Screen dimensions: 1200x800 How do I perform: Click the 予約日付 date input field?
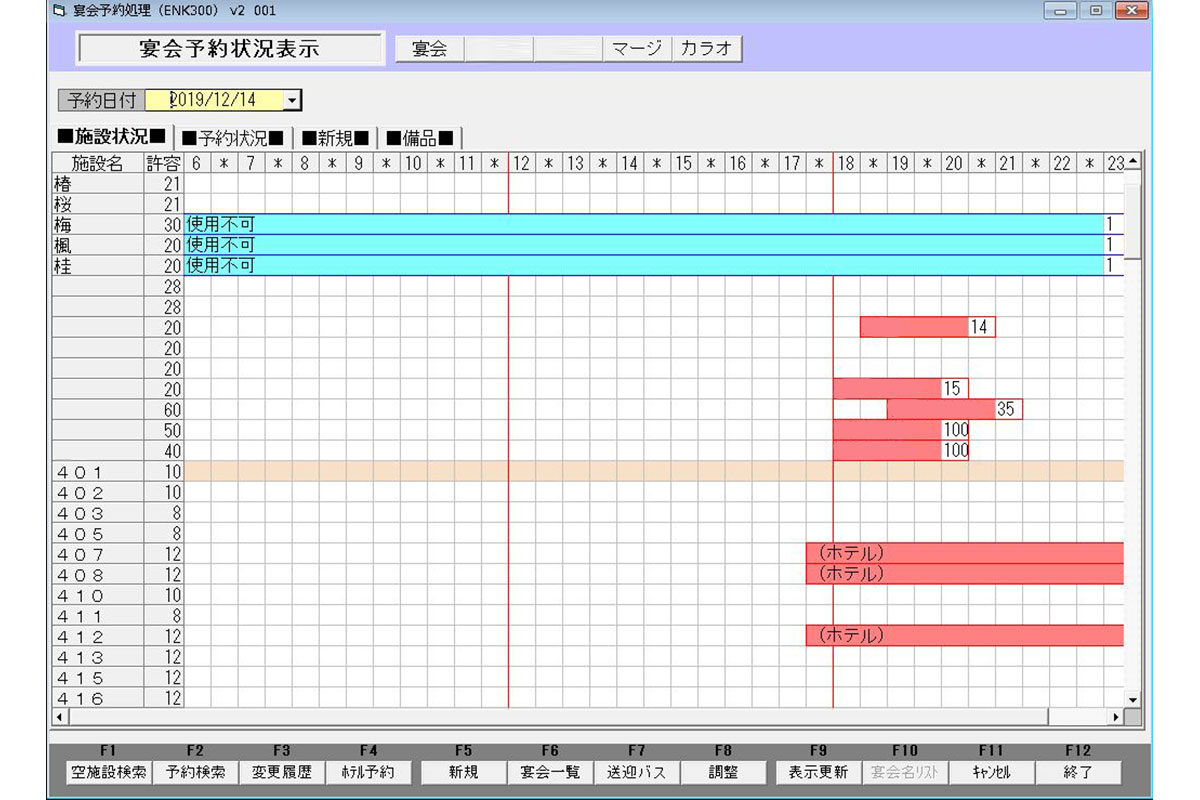(x=215, y=100)
